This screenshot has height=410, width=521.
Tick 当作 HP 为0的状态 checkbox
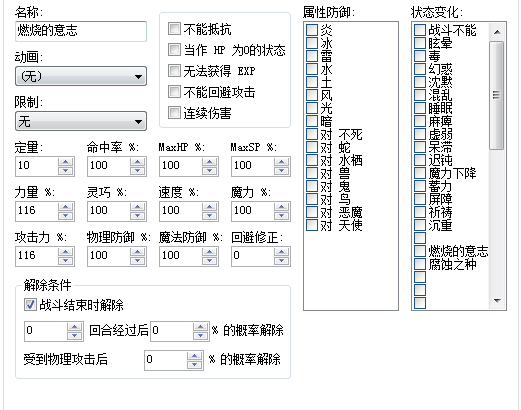(174, 50)
